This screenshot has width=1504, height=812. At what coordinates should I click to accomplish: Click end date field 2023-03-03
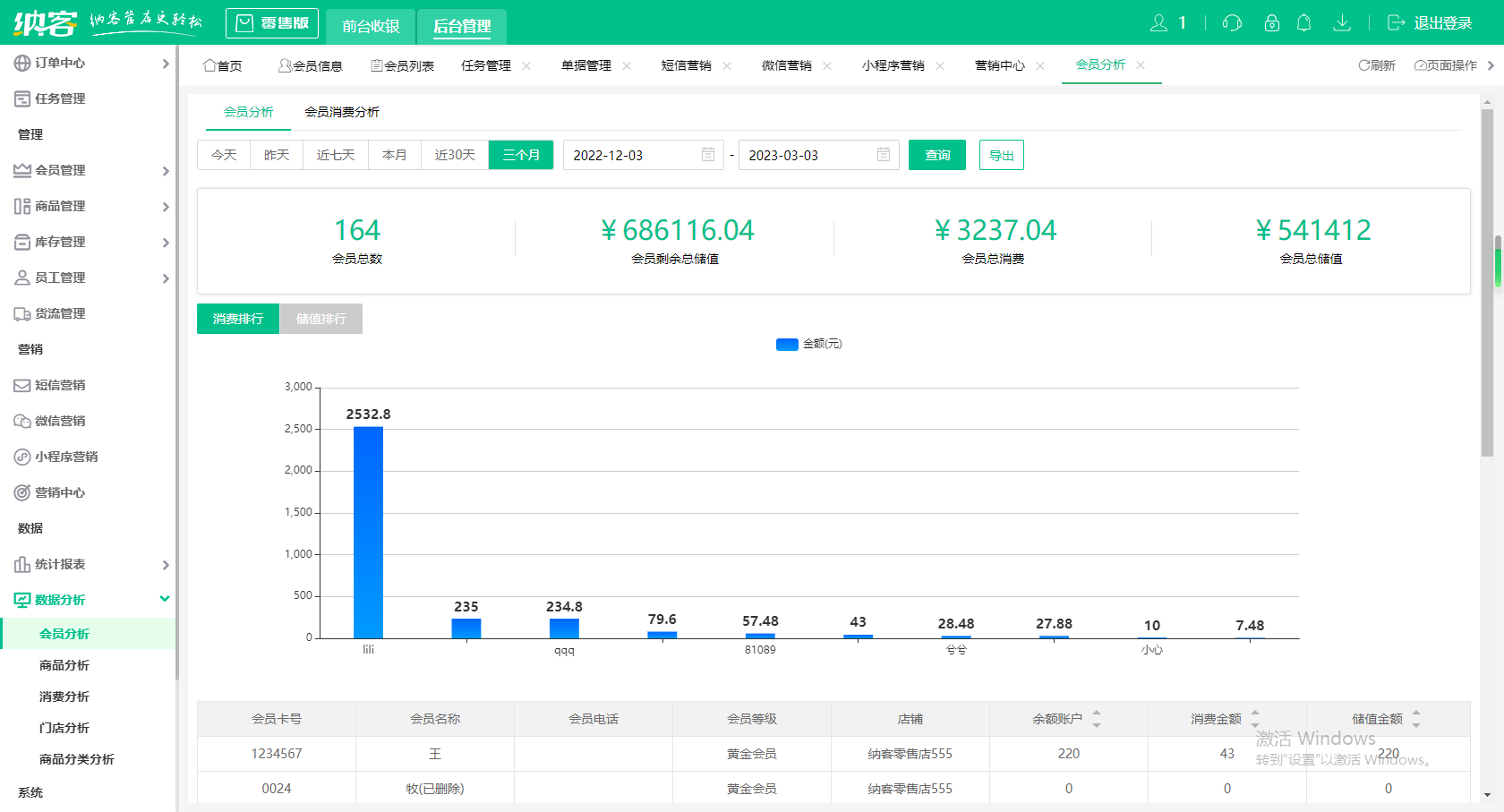pos(818,155)
